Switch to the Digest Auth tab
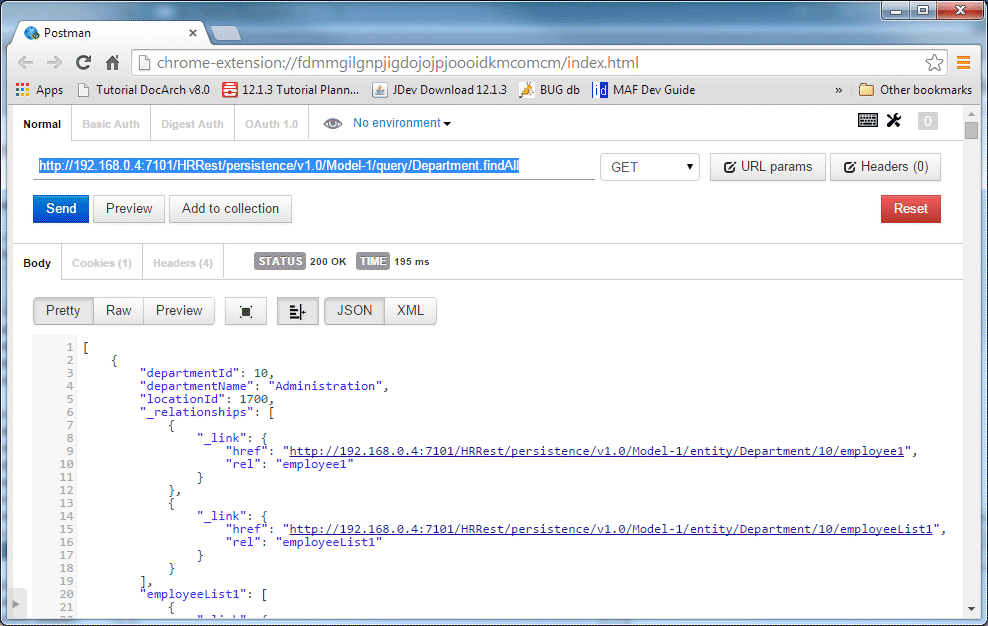Screen dimensions: 988x626 [192, 124]
